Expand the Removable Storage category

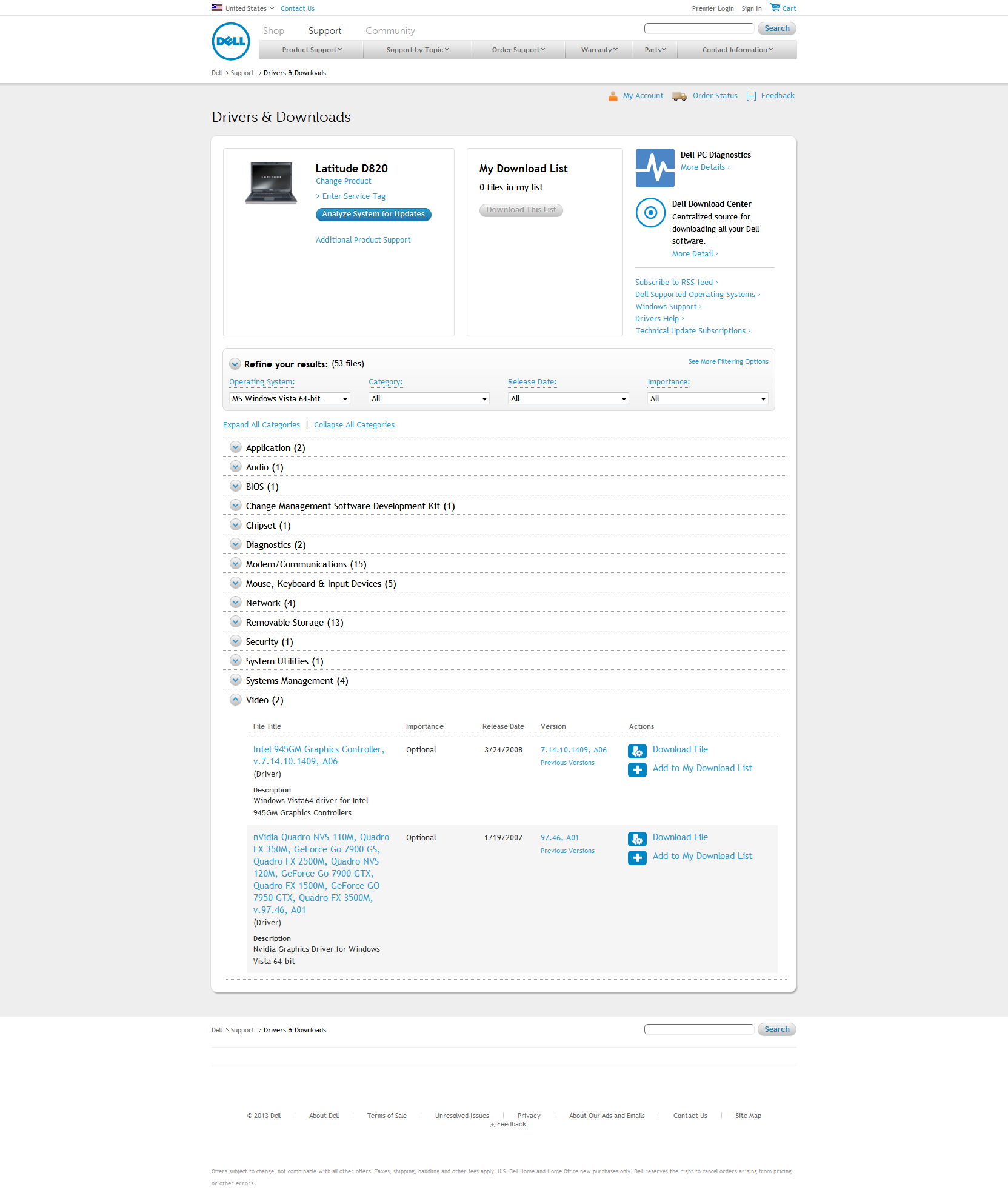click(236, 622)
